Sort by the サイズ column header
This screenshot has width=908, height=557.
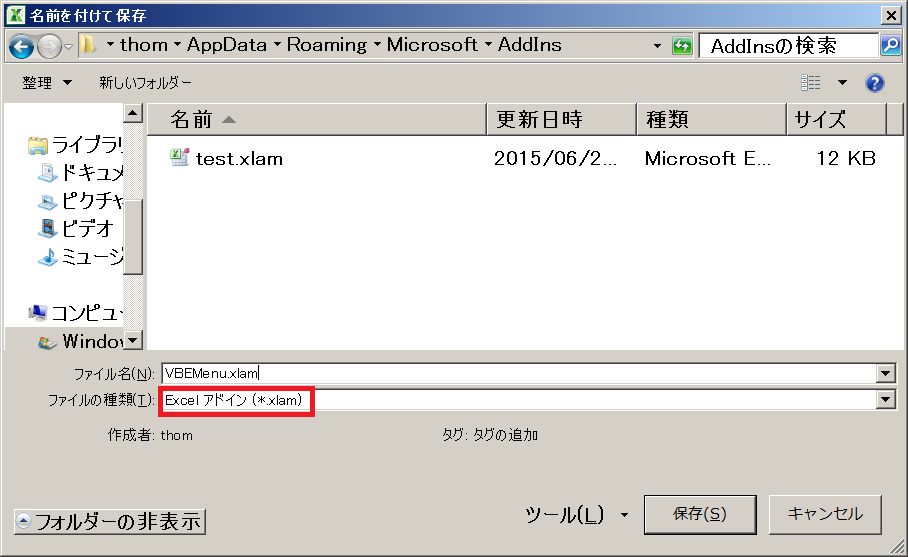(x=836, y=119)
